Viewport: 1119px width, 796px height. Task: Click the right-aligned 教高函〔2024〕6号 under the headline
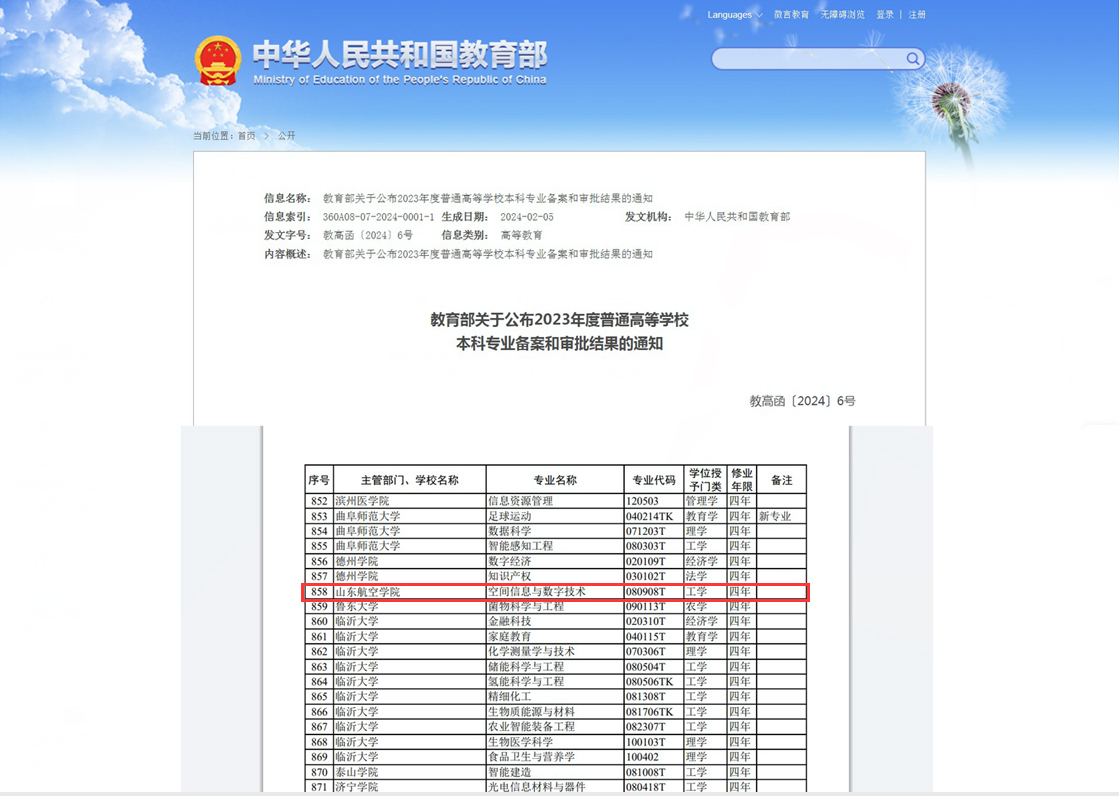click(x=802, y=401)
